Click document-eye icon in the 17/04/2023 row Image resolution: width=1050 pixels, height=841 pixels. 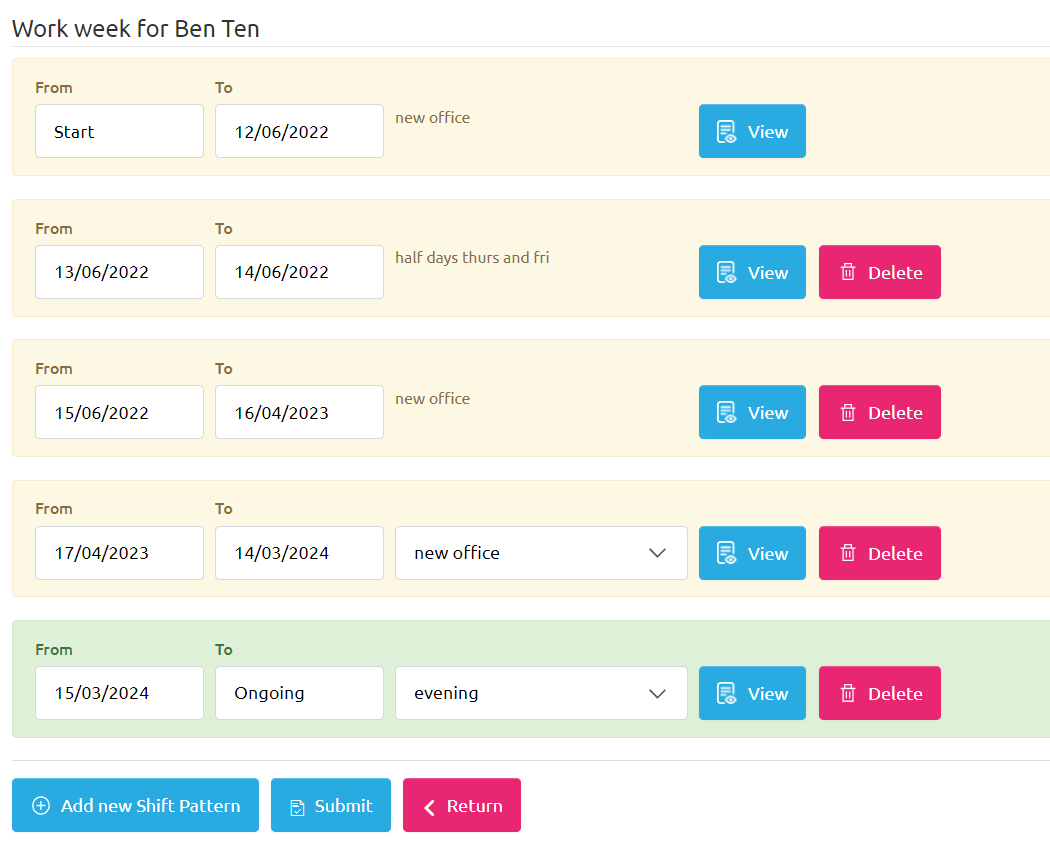click(x=727, y=553)
